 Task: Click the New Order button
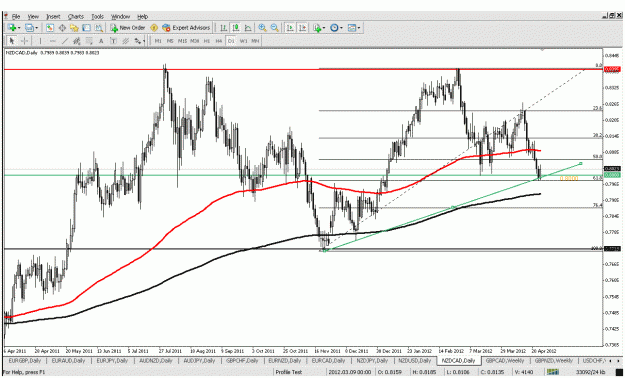[x=128, y=28]
